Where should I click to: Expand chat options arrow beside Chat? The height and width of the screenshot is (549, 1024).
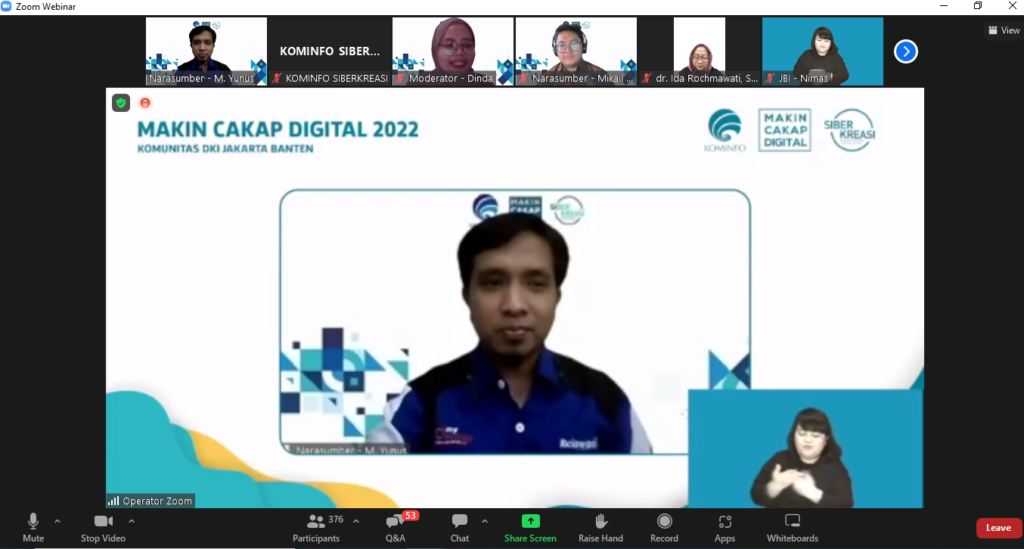pyautogui.click(x=484, y=521)
